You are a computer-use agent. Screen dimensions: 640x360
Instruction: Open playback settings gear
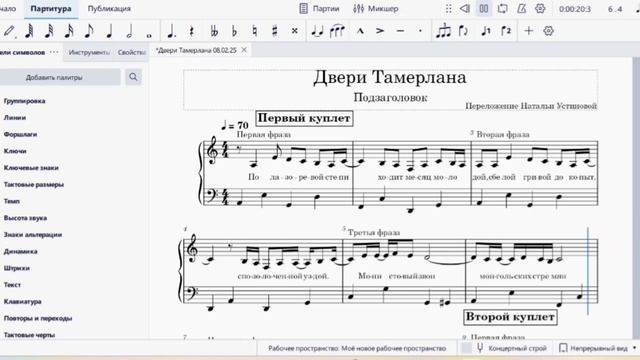[x=540, y=9]
